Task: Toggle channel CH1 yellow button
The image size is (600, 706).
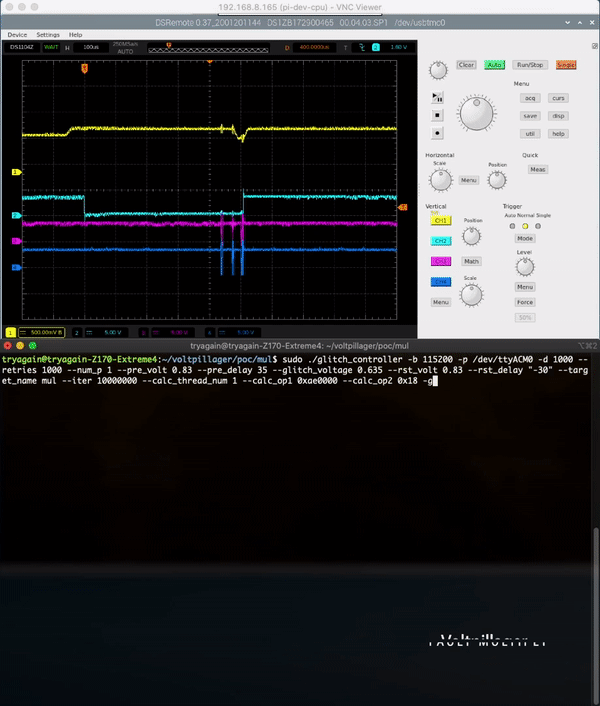Action: pyautogui.click(x=441, y=221)
